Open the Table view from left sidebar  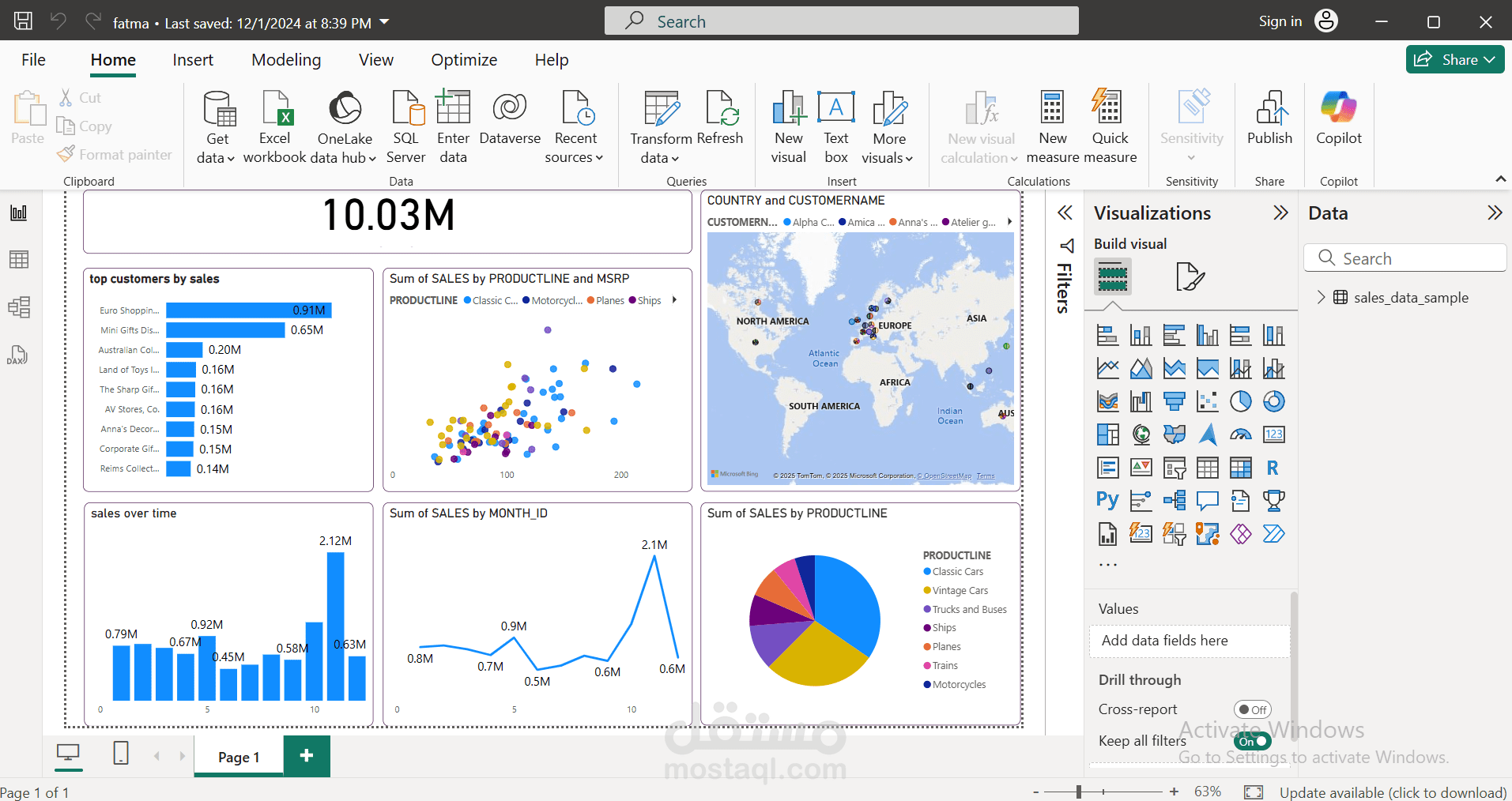pos(18,259)
